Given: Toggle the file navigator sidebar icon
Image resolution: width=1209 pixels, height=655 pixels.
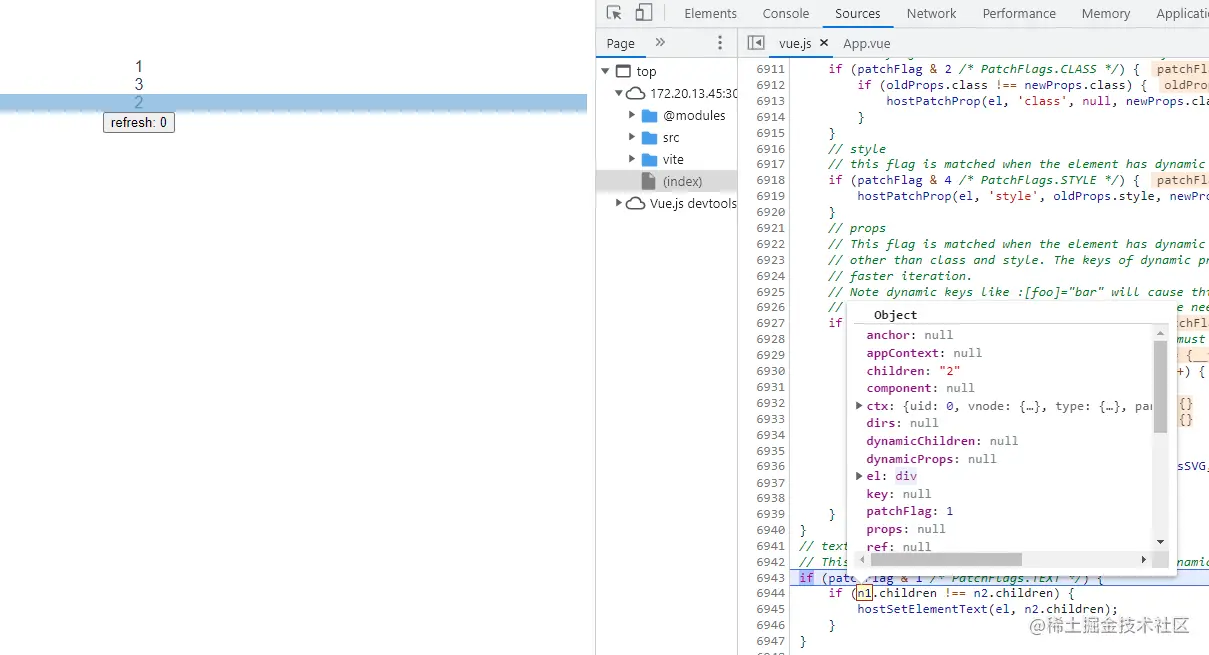Looking at the screenshot, I should click(x=756, y=43).
